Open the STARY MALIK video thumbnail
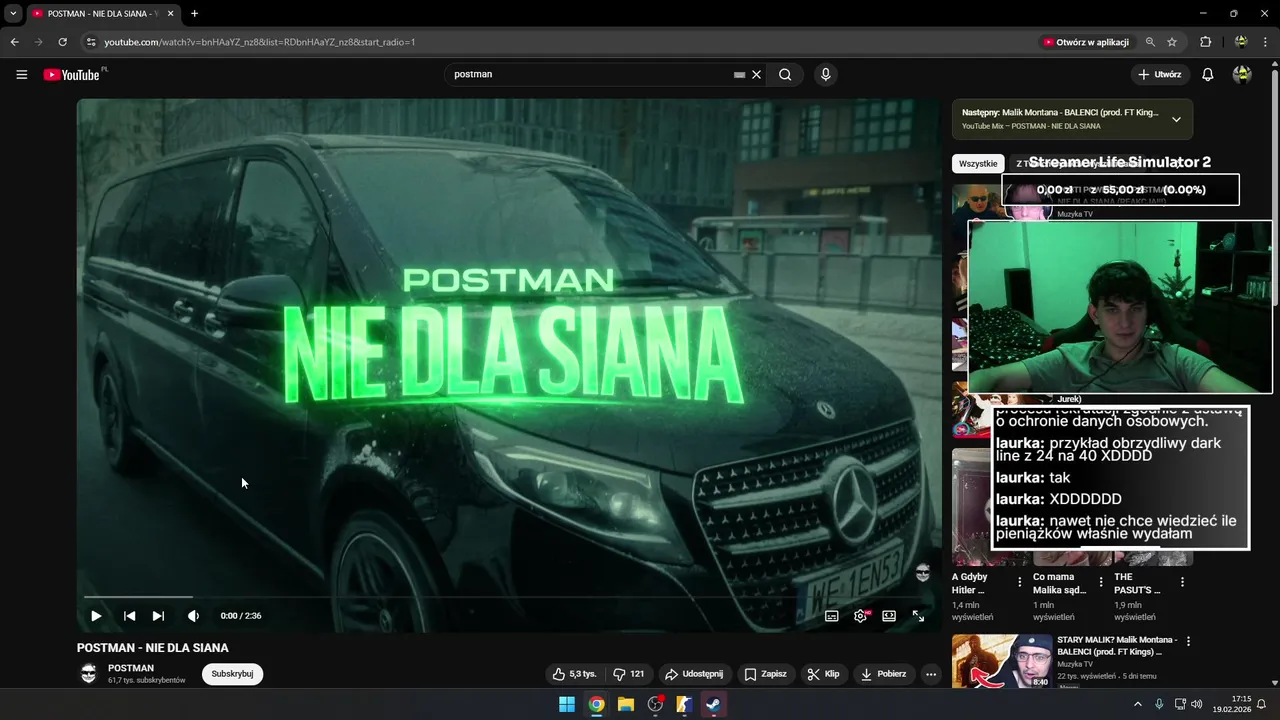The width and height of the screenshot is (1280, 720). [x=1002, y=661]
